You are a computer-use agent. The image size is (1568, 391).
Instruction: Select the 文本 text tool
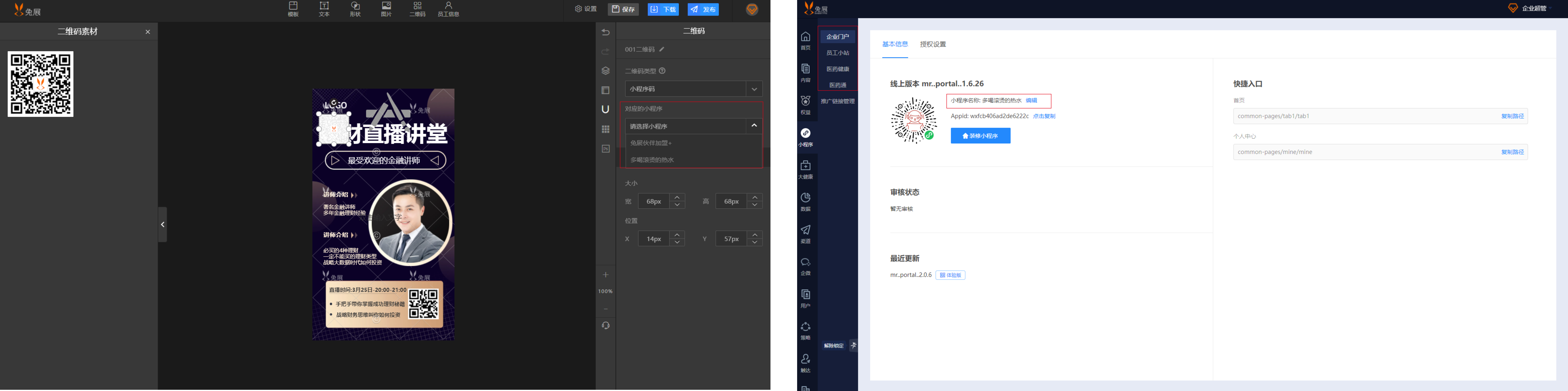(324, 9)
